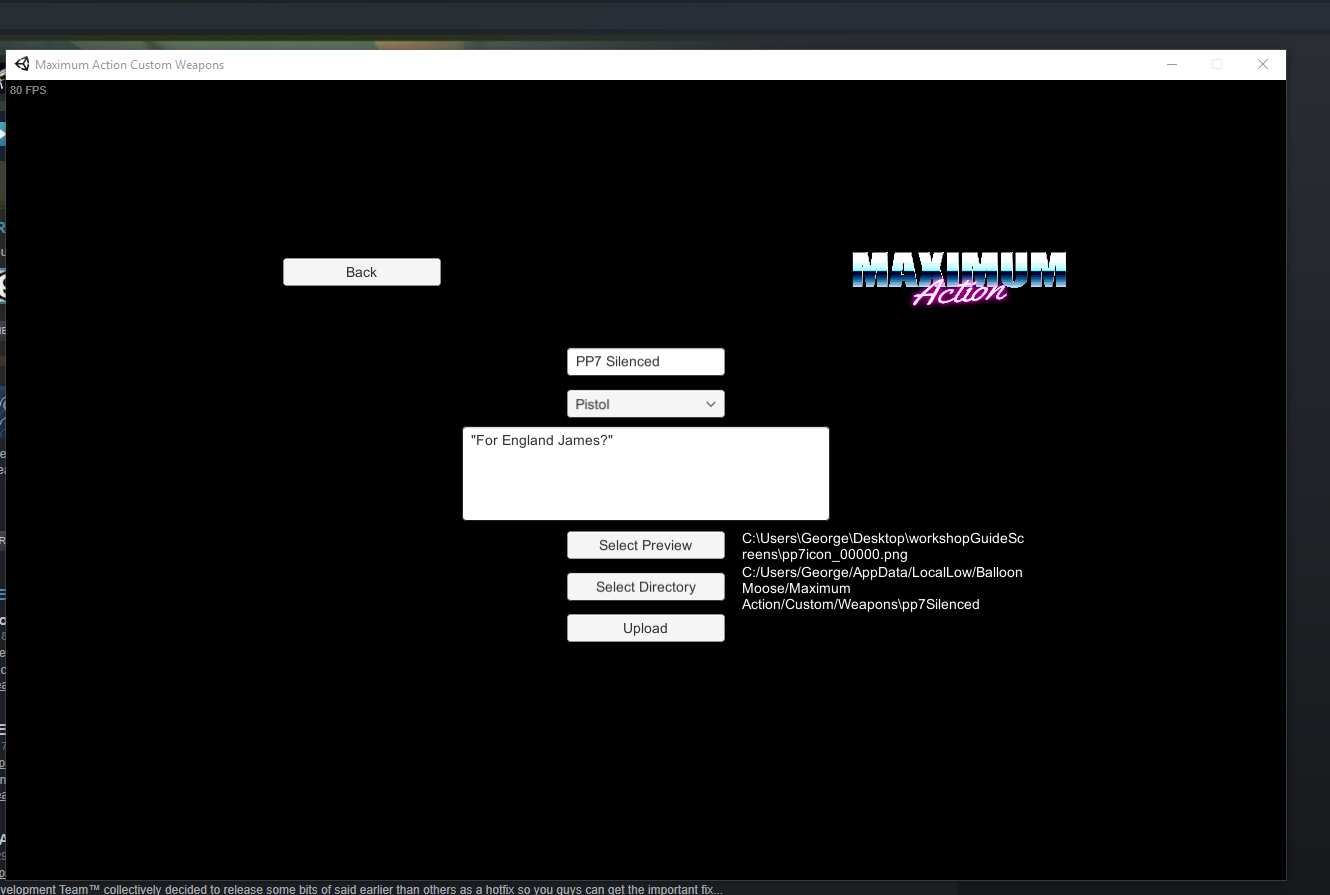Click the pp7Silenced weapons directory path text
The height and width of the screenshot is (895, 1330).
point(882,588)
